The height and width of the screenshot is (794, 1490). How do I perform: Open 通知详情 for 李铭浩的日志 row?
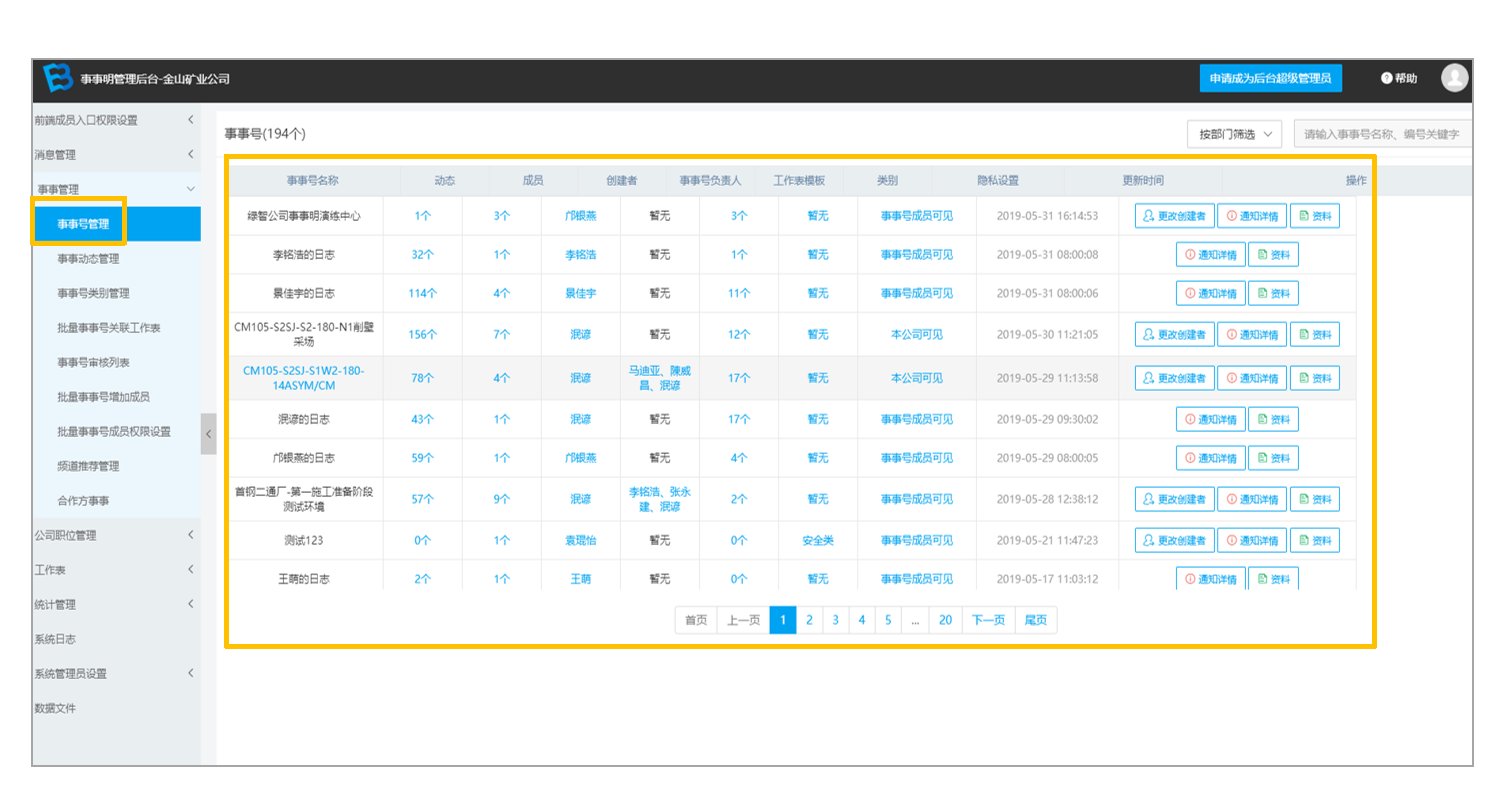click(x=1210, y=255)
